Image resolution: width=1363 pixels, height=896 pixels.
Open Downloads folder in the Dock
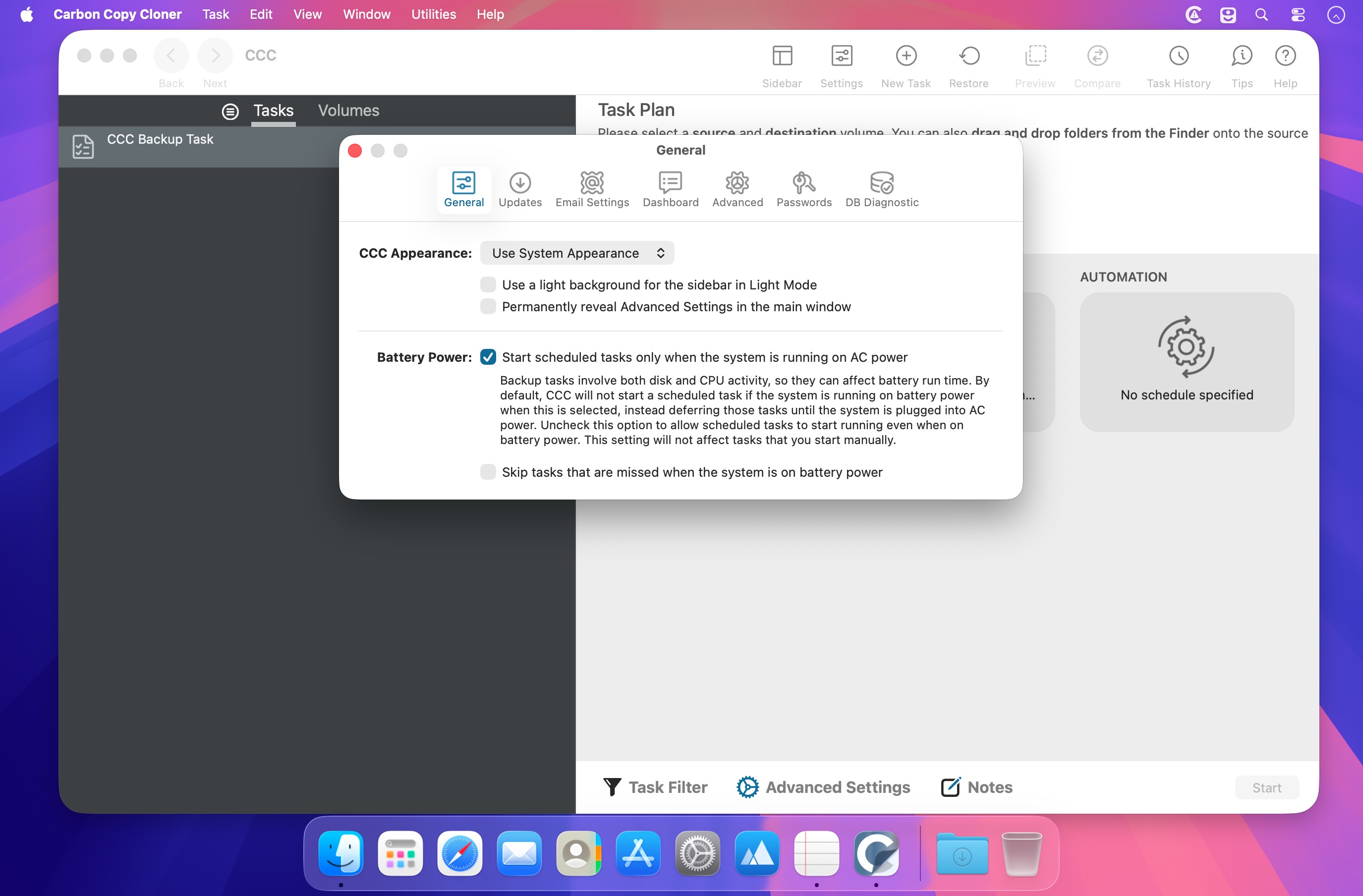tap(962, 854)
